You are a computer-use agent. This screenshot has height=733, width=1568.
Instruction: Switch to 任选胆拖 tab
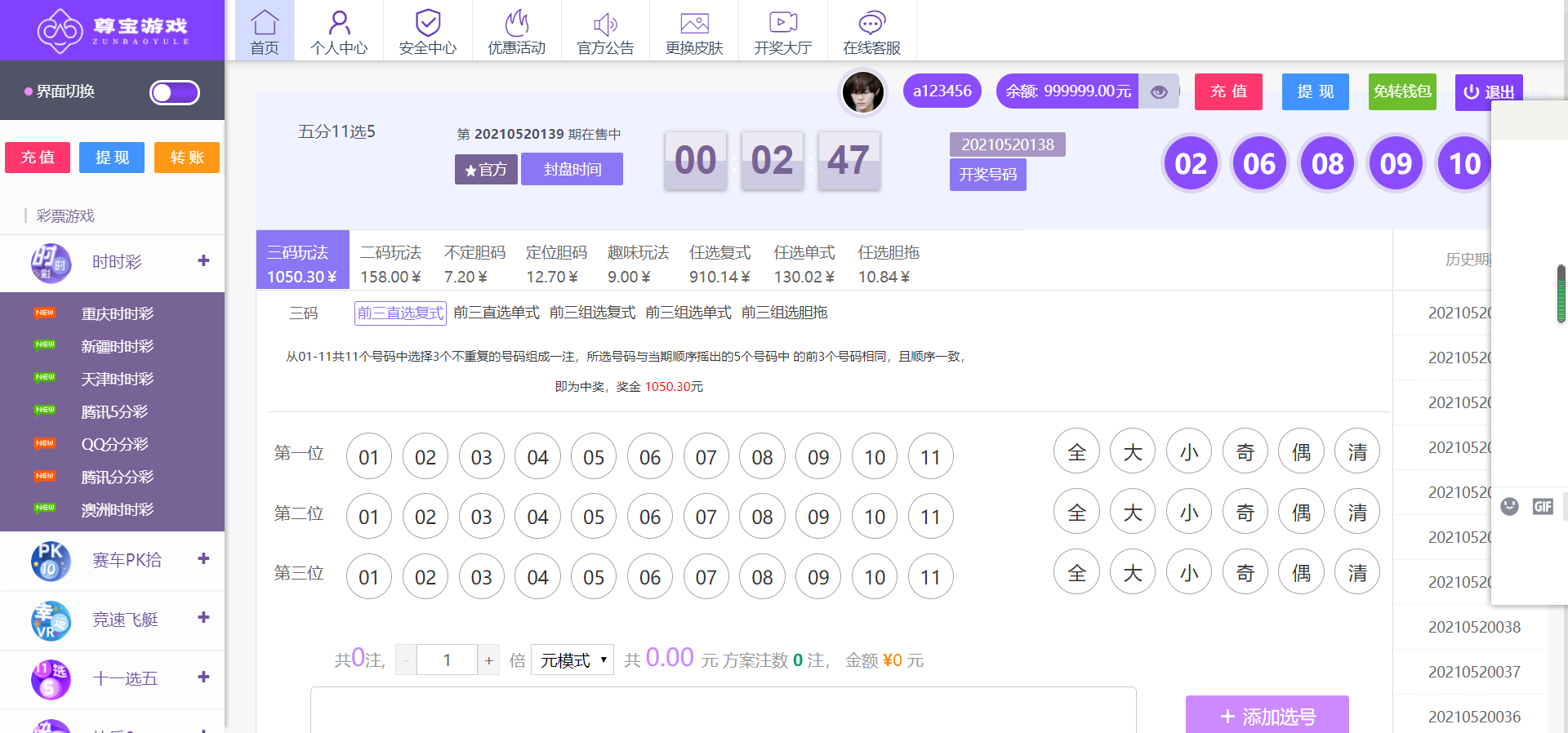[x=889, y=264]
